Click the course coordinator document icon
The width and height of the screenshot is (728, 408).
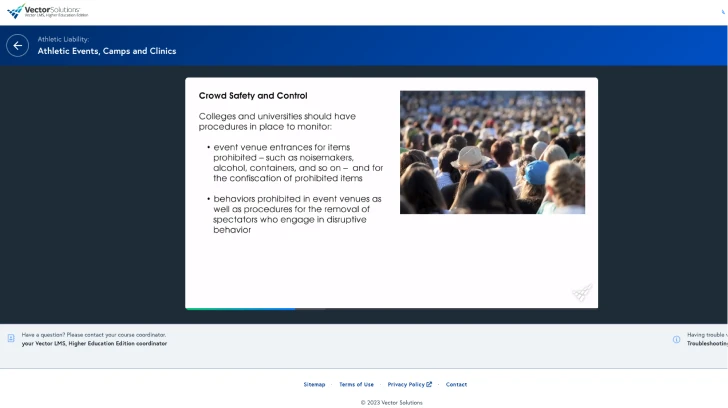pos(11,339)
